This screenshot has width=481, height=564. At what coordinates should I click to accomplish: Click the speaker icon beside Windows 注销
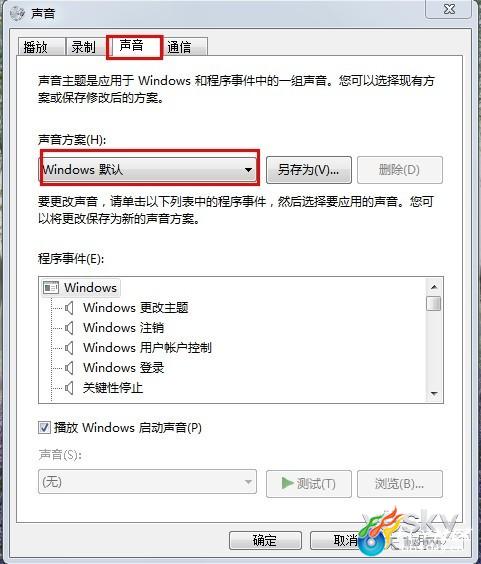[x=69, y=328]
